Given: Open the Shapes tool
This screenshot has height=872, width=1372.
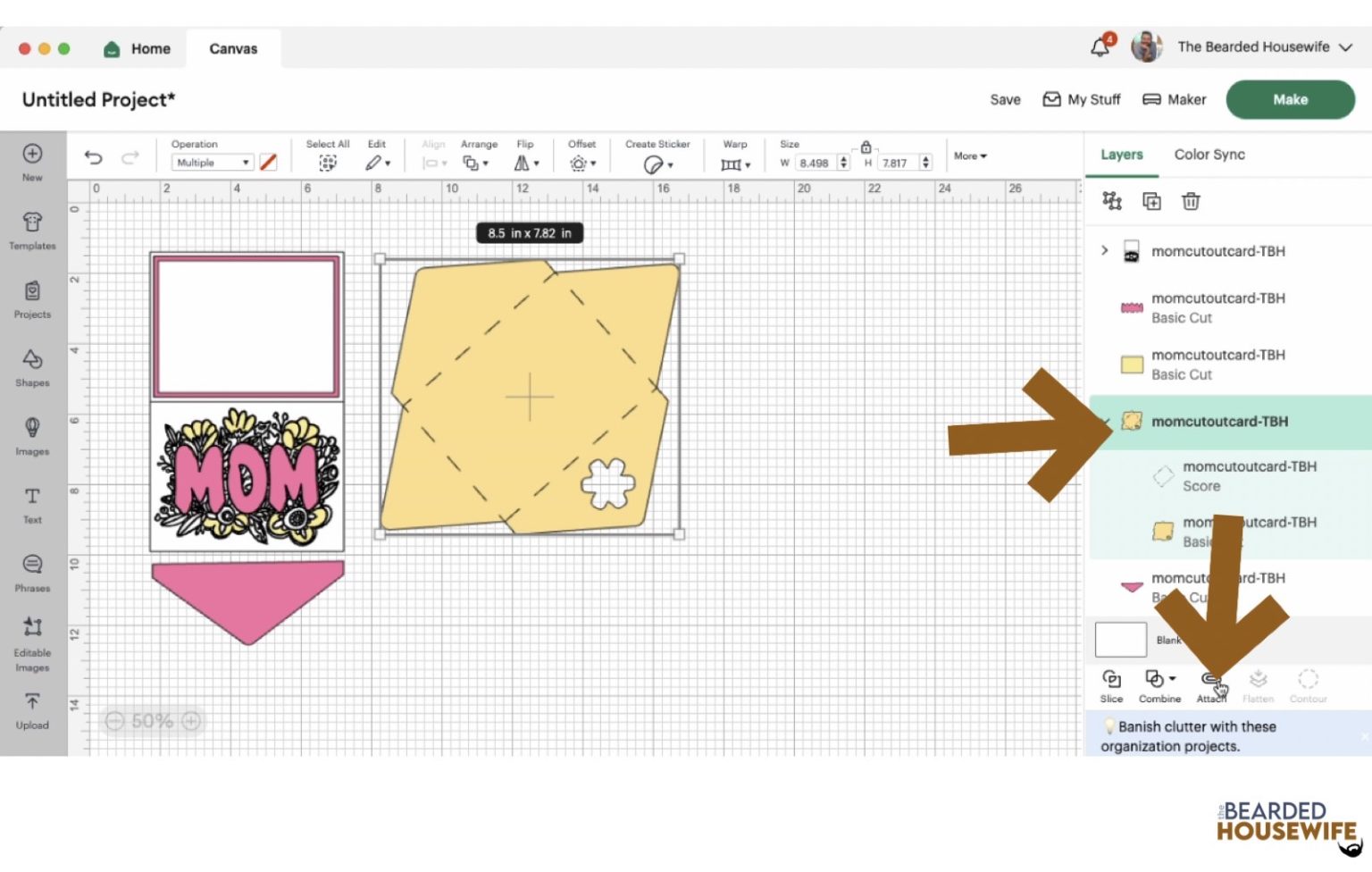Looking at the screenshot, I should coord(32,367).
